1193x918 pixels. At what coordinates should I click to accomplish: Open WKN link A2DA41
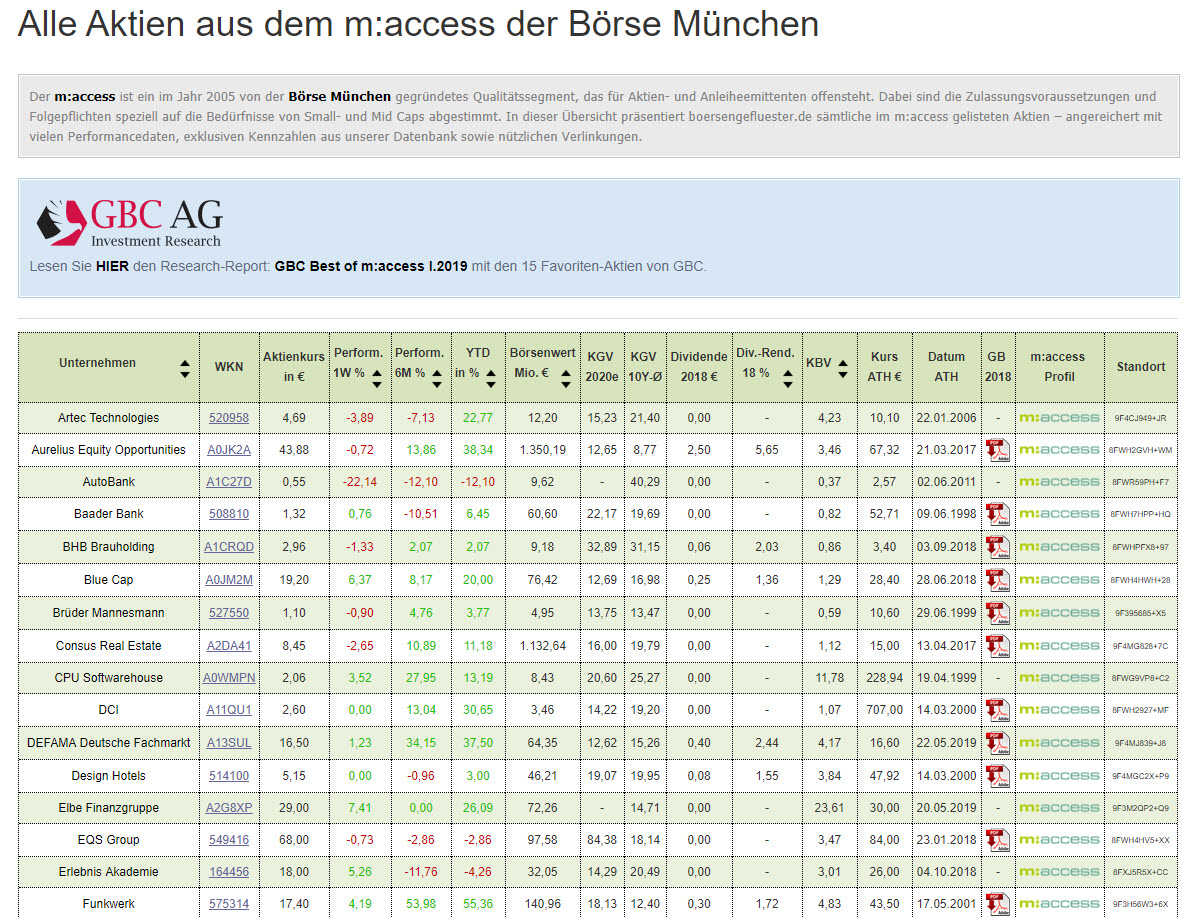click(x=229, y=646)
